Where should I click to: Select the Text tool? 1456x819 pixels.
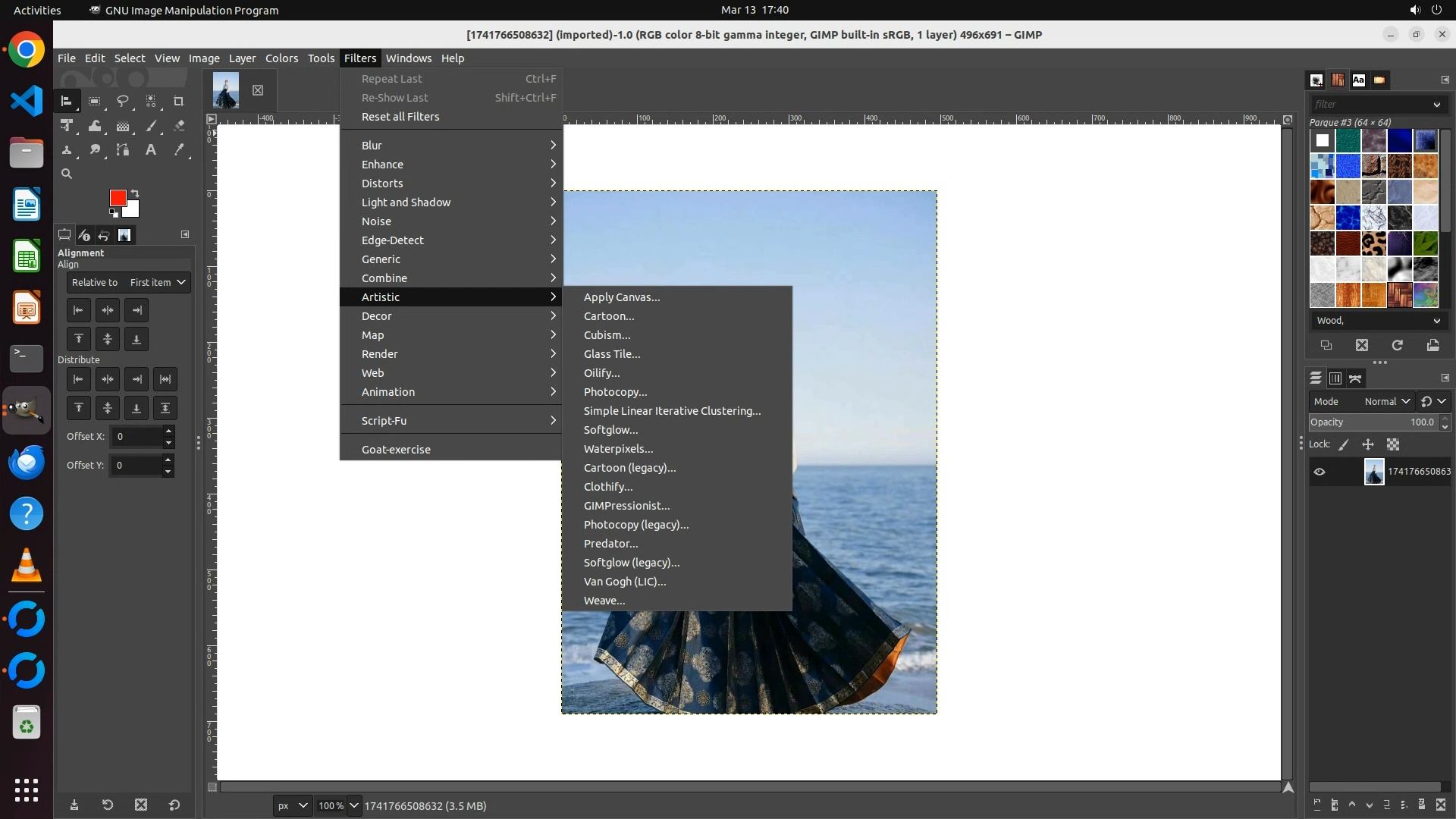(x=151, y=150)
